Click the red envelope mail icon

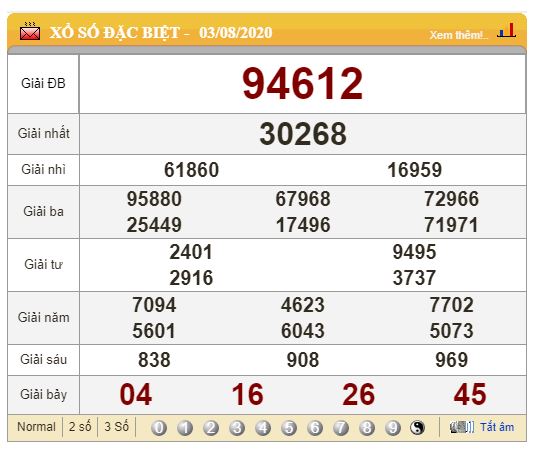(x=30, y=32)
